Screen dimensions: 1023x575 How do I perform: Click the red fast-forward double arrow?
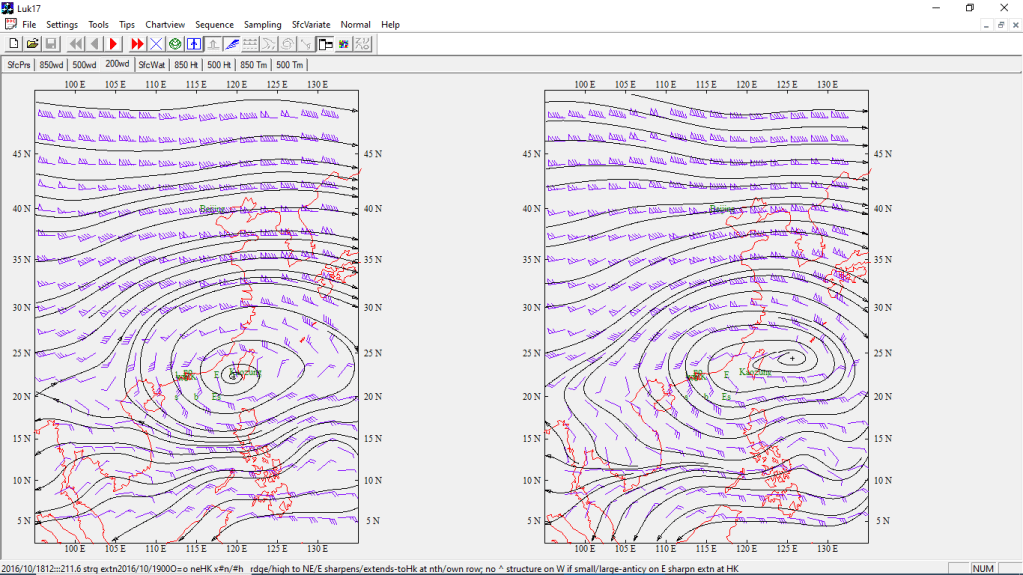137,44
